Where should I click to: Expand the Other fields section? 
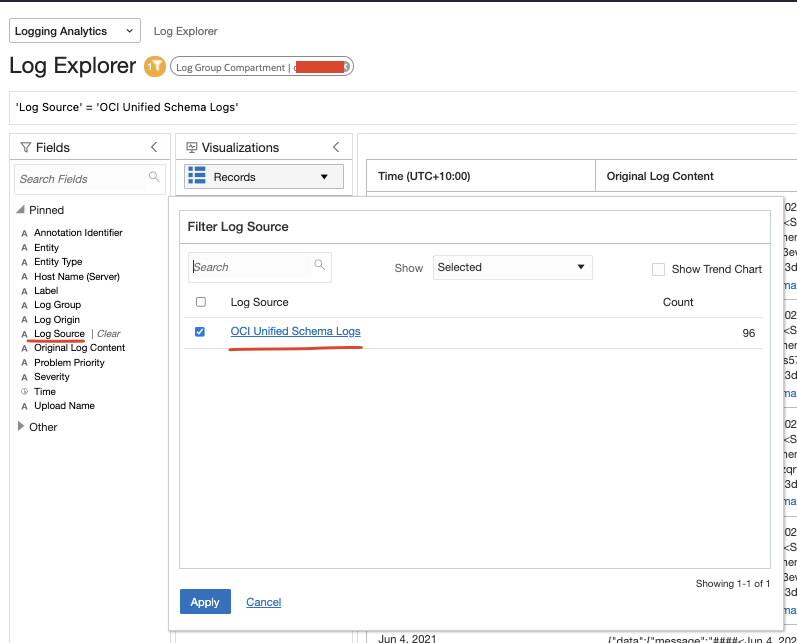click(21, 426)
